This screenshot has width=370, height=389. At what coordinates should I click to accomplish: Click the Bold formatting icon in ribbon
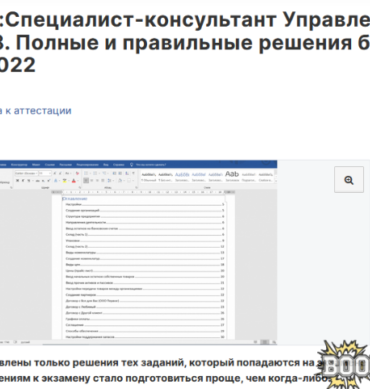coord(17,180)
